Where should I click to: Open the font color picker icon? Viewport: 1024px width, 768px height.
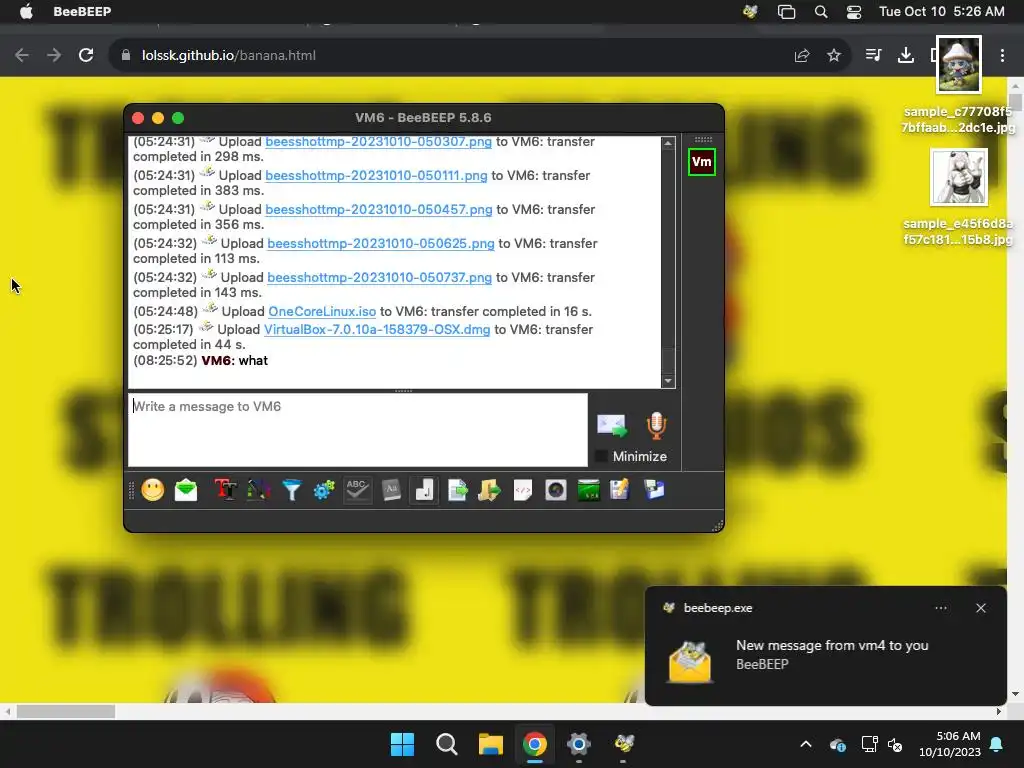click(259, 490)
